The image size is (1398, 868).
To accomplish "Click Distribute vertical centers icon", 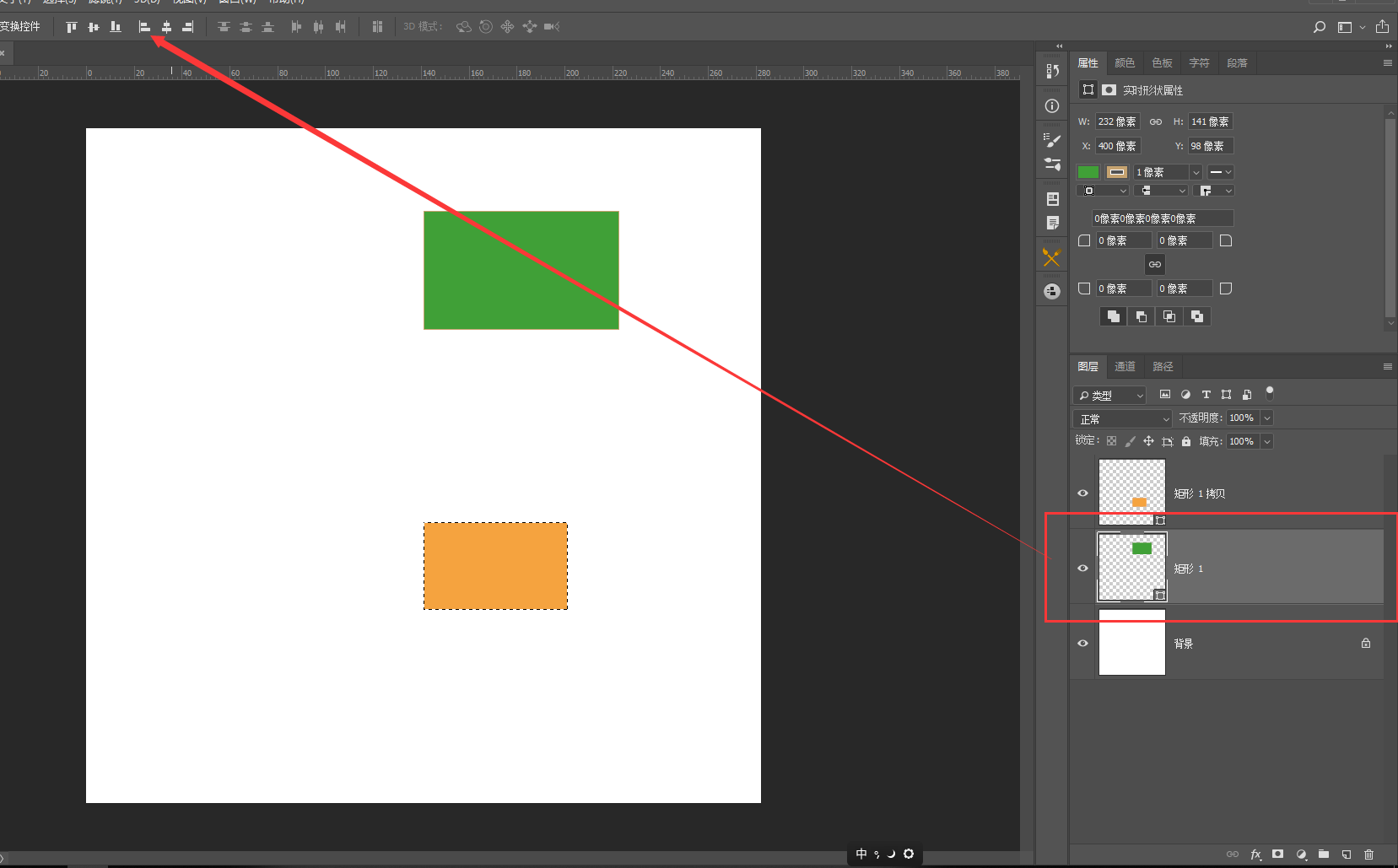I will coord(246,27).
